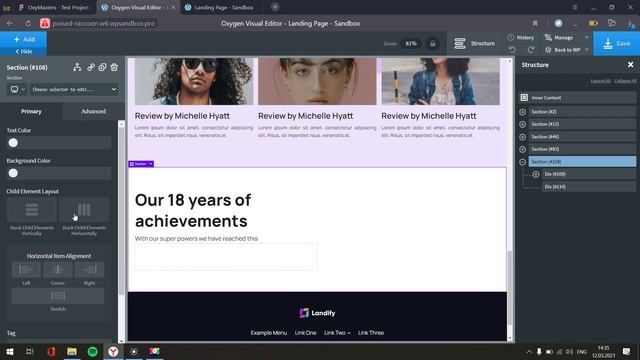Click the link/copy styles icon
Image resolution: width=640 pixels, height=360 pixels.
(91, 67)
